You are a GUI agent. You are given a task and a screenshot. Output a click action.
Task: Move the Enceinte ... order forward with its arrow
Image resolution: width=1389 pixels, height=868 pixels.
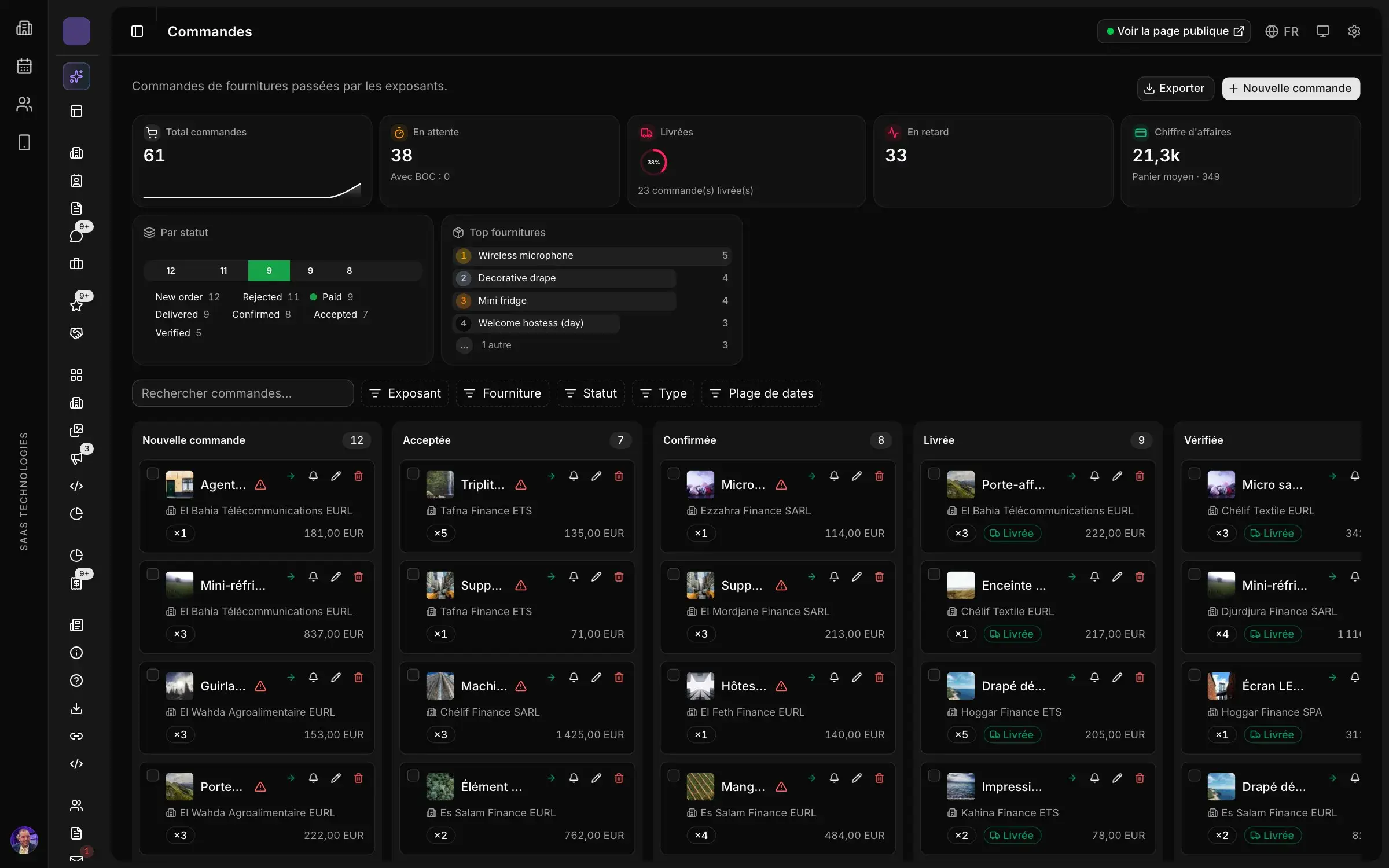(1072, 576)
